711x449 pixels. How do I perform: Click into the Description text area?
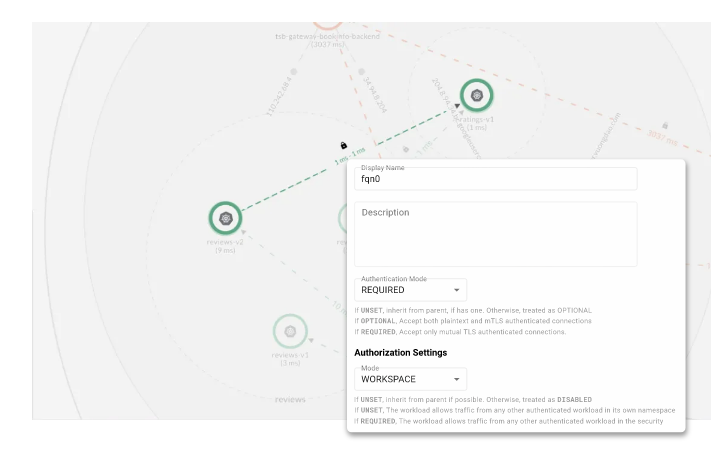(496, 234)
